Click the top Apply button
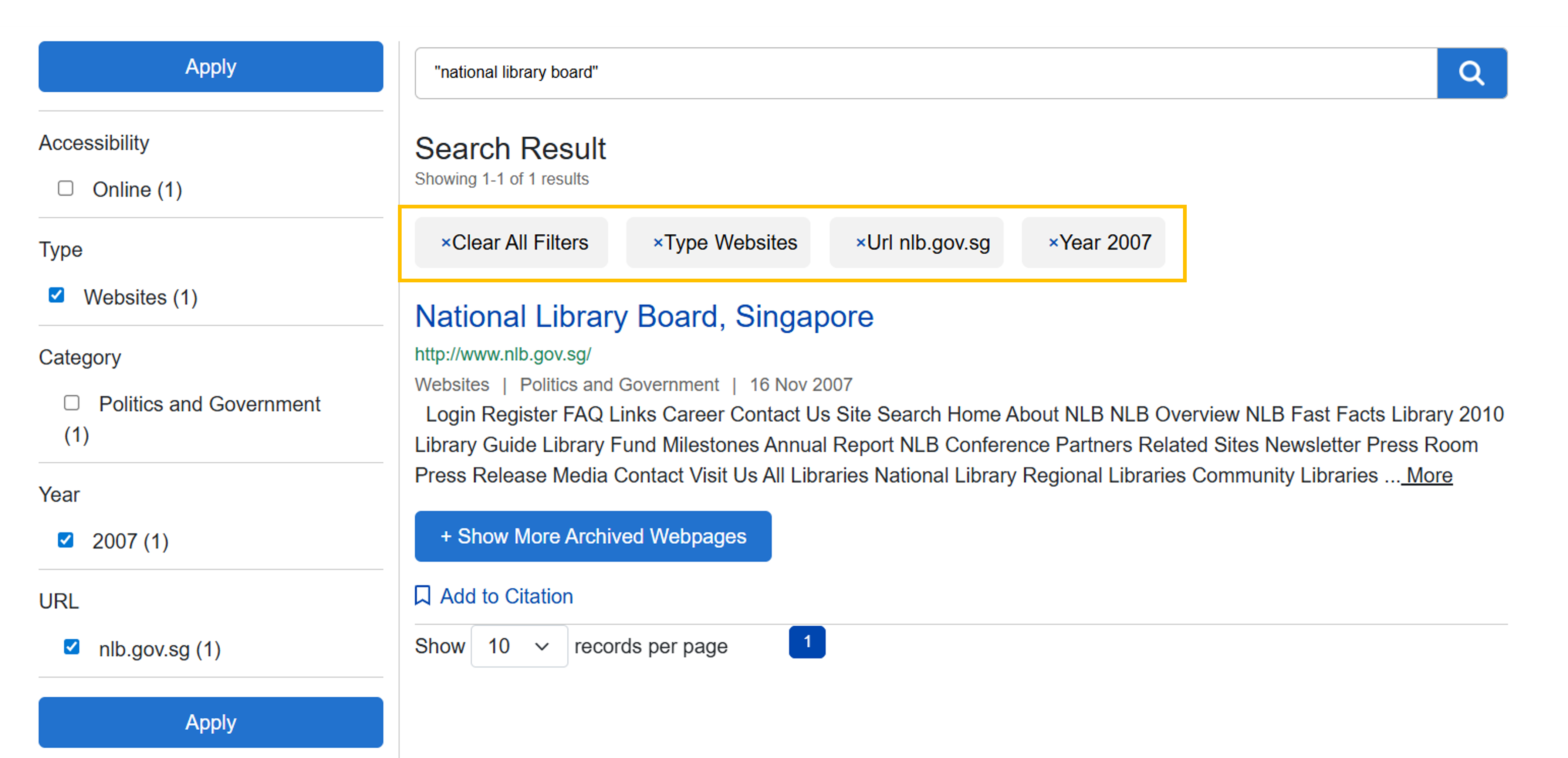 pos(211,67)
